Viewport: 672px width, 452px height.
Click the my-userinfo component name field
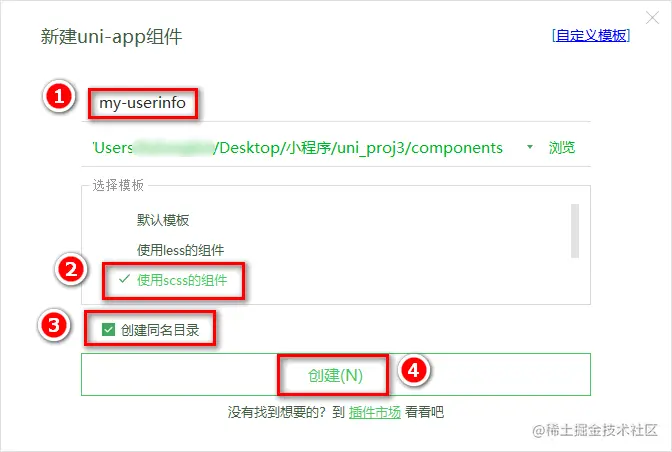click(336, 103)
